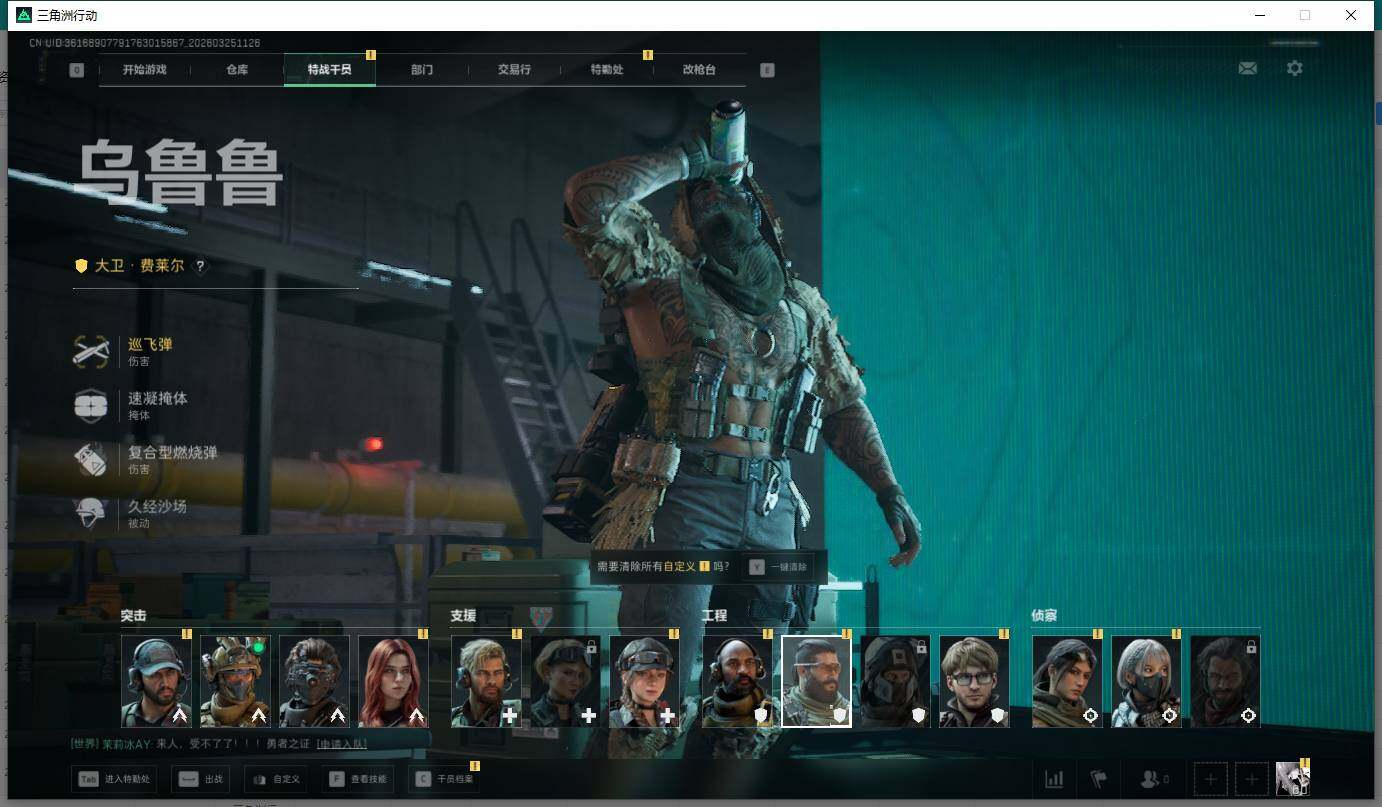The height and width of the screenshot is (807, 1382).
Task: Select the 突击 operator with night-vision goggles
Action: point(314,681)
